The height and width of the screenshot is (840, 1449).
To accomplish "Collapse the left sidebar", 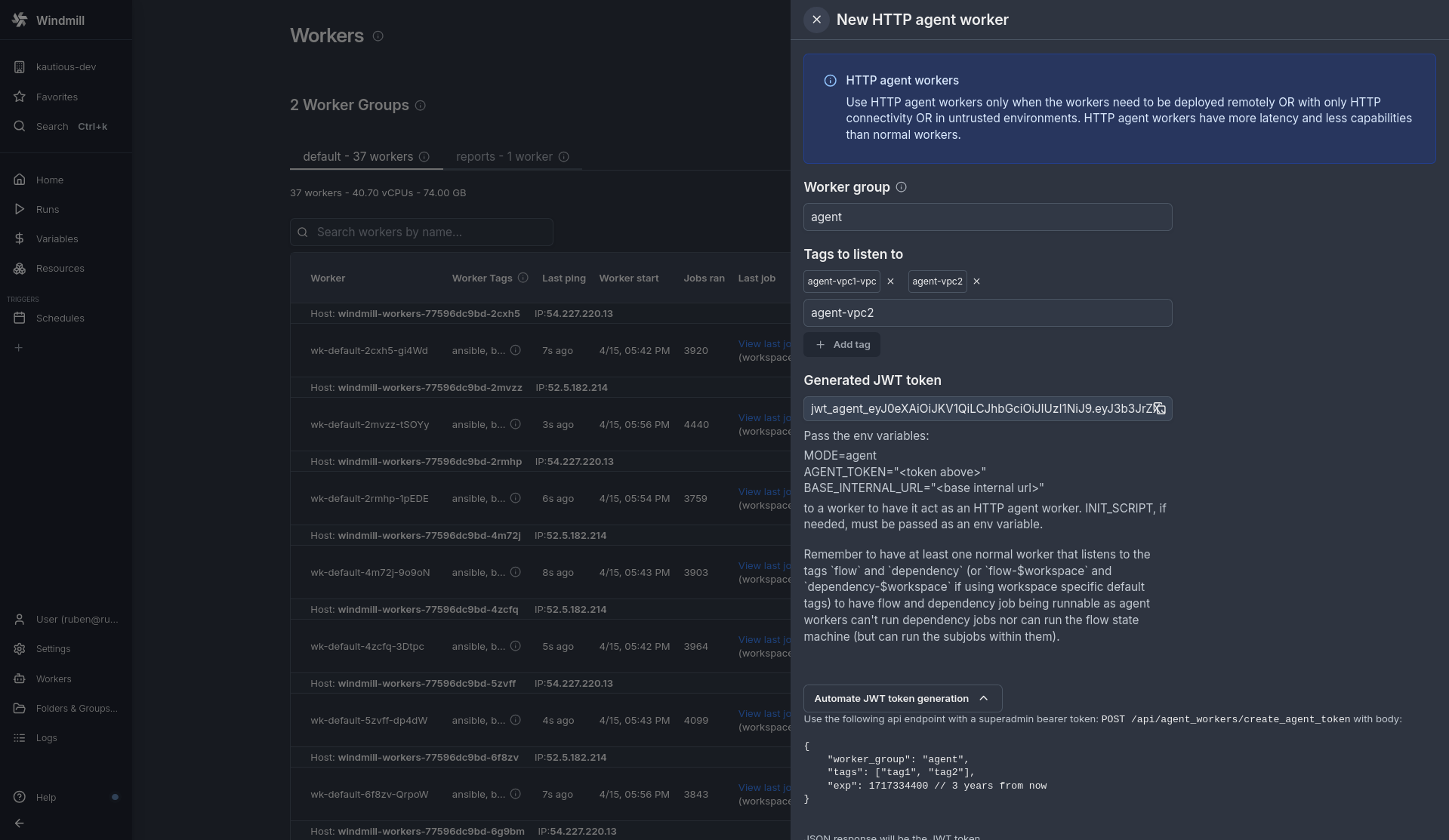I will click(x=18, y=823).
